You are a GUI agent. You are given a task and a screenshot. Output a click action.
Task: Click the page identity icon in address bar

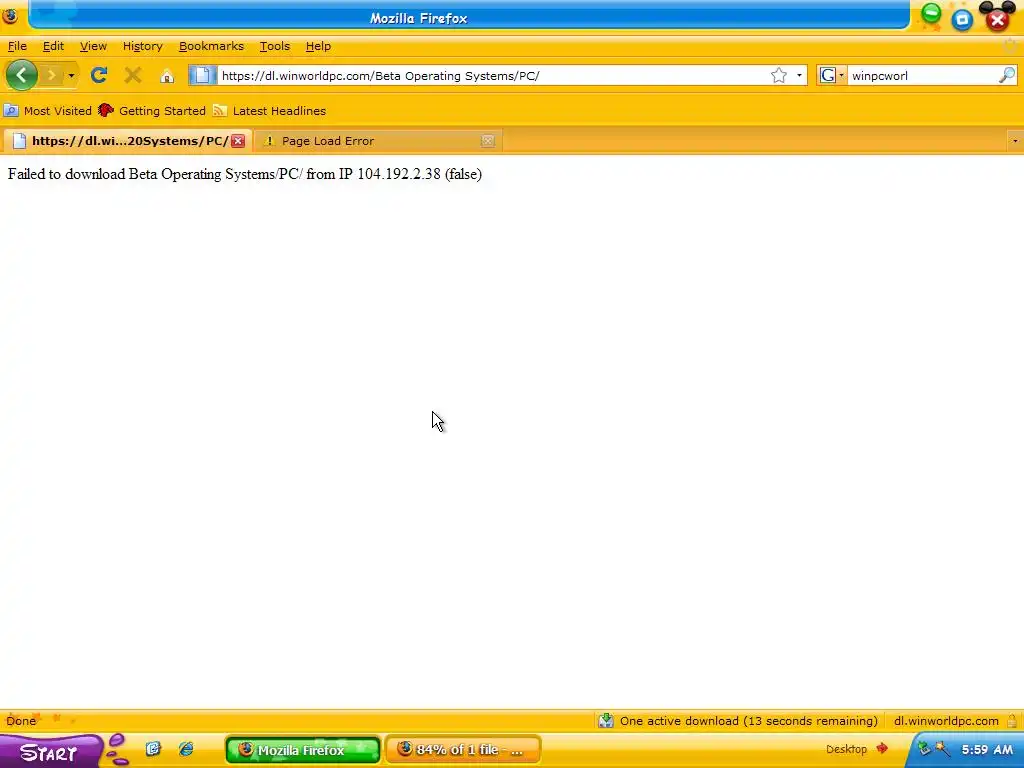[202, 76]
